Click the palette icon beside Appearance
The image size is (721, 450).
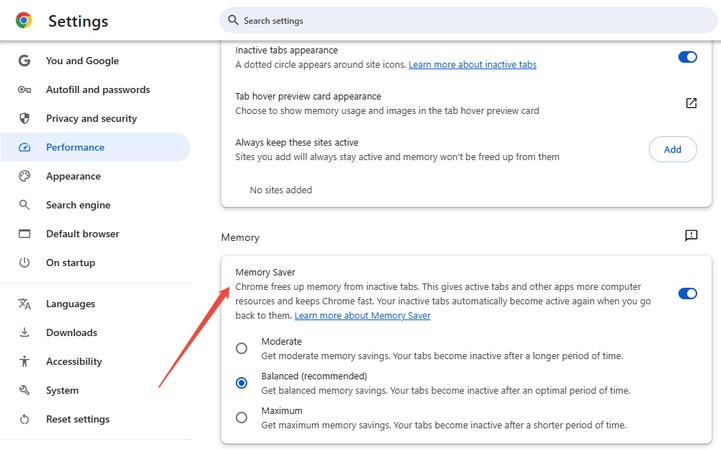[24, 176]
